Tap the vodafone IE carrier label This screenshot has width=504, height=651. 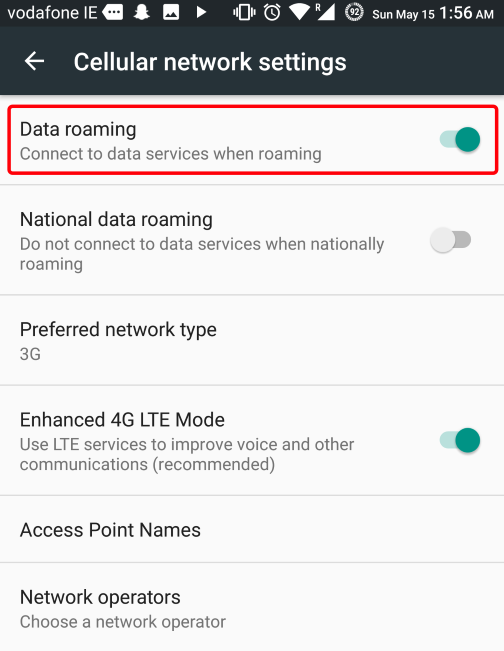click(52, 12)
